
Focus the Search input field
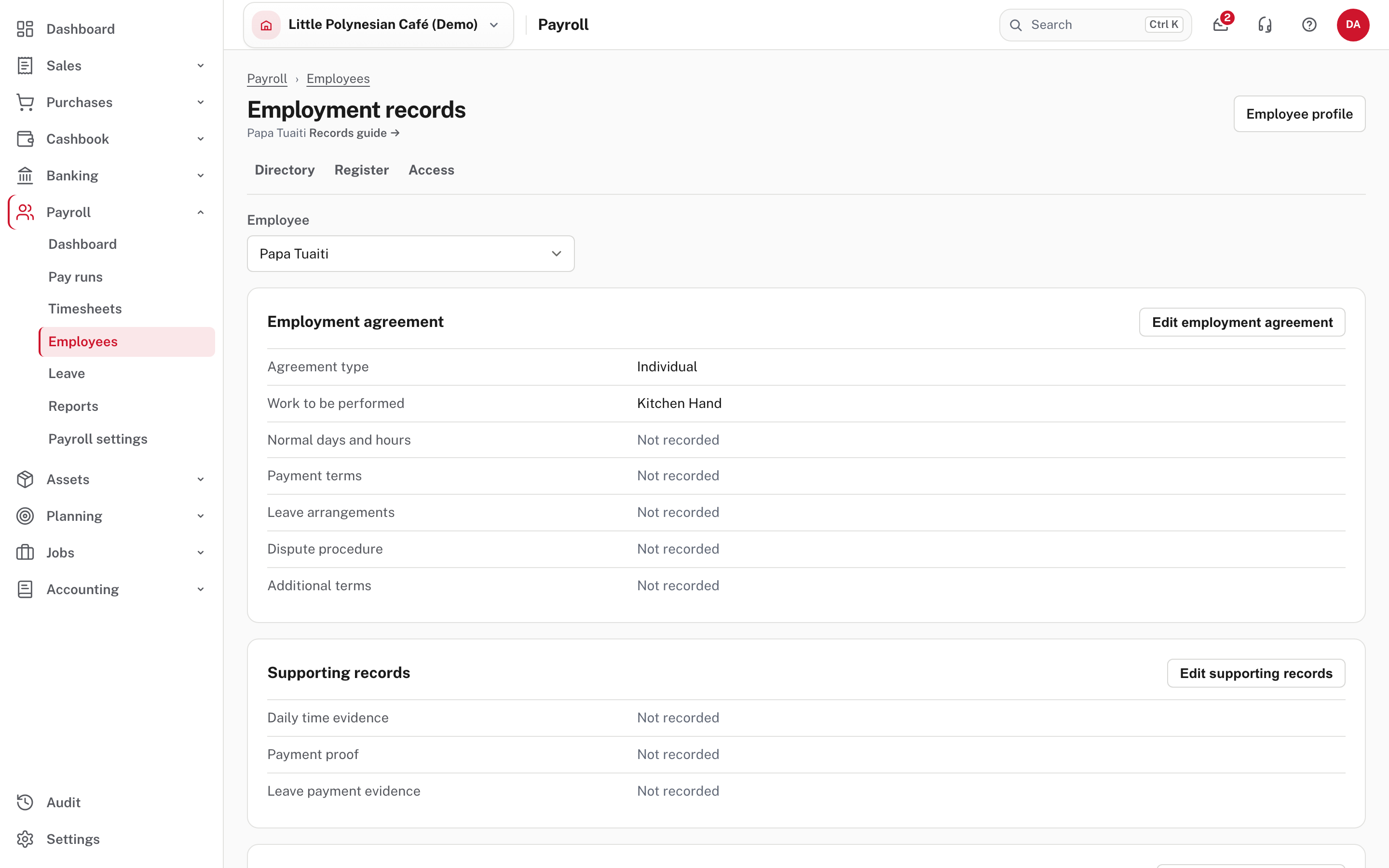coord(1095,25)
